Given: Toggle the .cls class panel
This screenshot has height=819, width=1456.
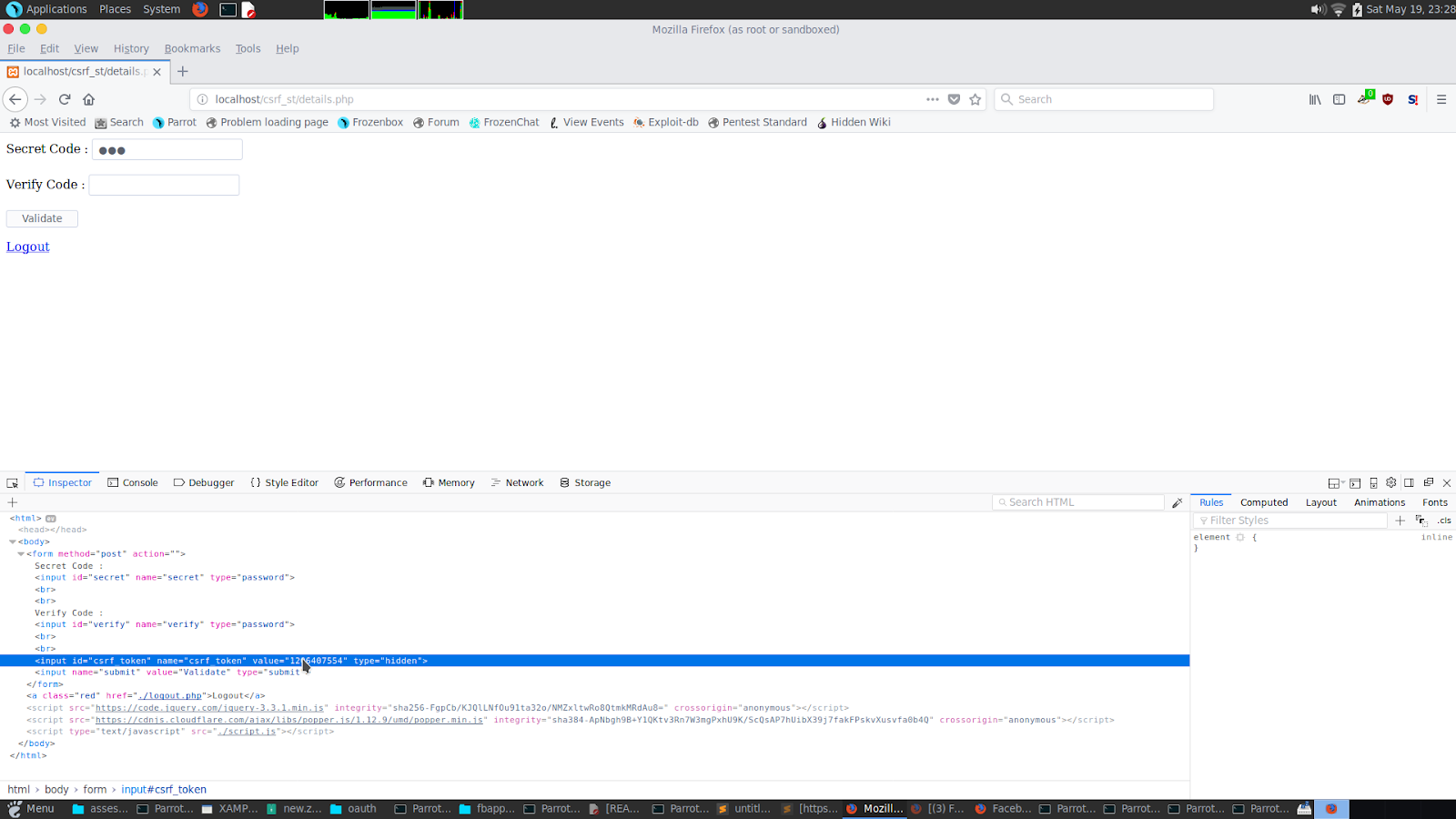Looking at the screenshot, I should click(x=1444, y=521).
